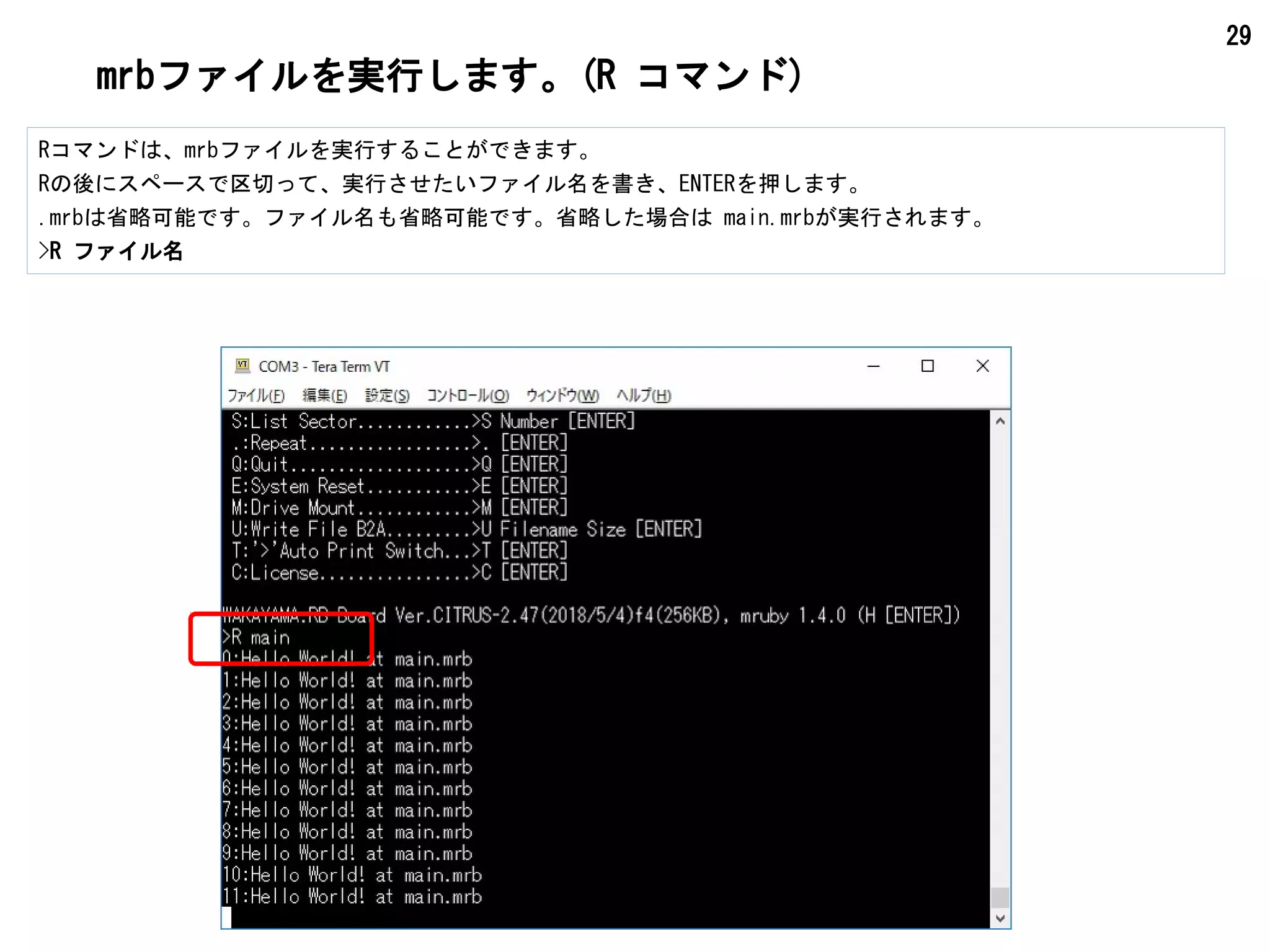1270x952 pixels.
Task: Click '6:Hello World! at main.mrb' line
Action: (x=347, y=789)
